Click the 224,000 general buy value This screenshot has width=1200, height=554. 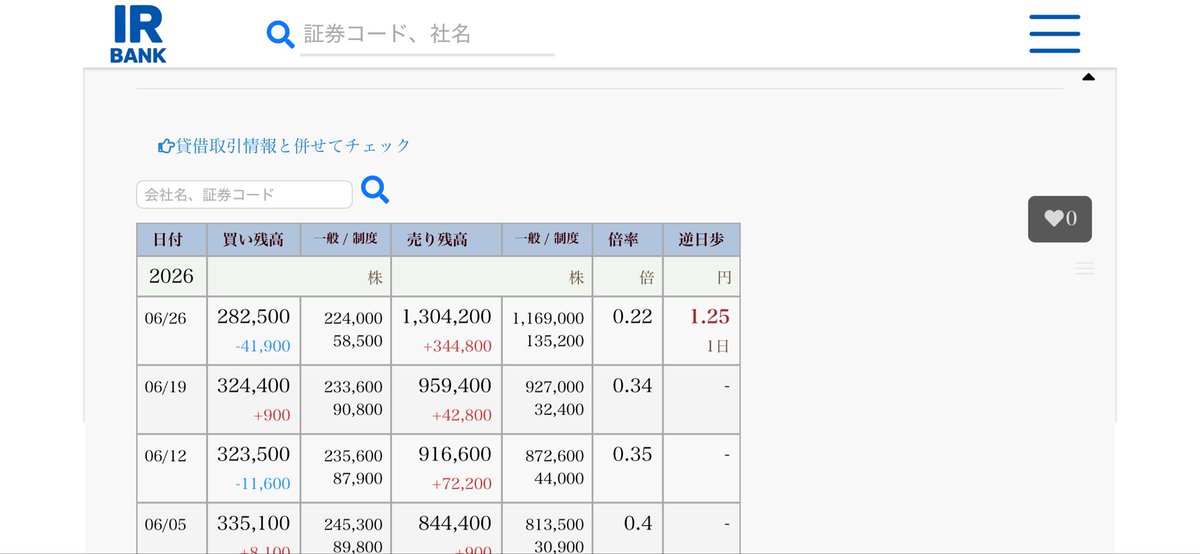click(x=353, y=318)
